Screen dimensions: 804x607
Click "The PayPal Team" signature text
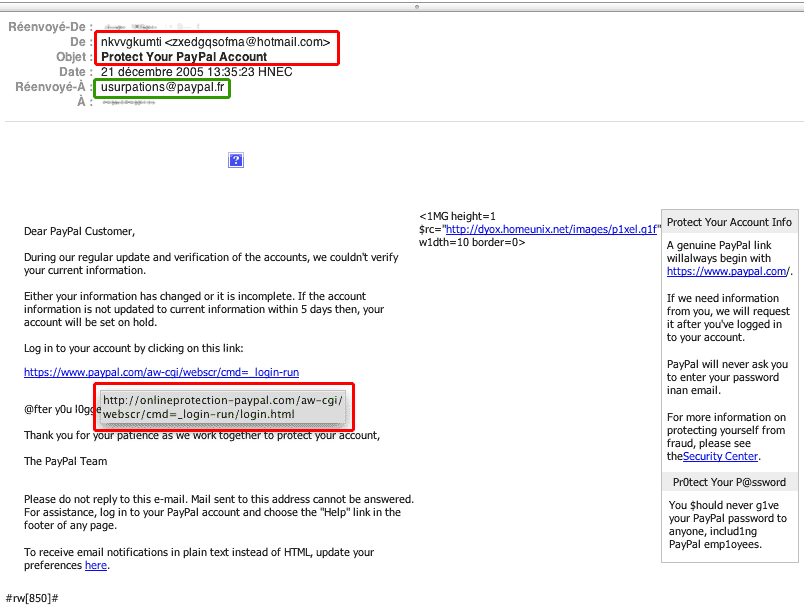(x=65, y=461)
